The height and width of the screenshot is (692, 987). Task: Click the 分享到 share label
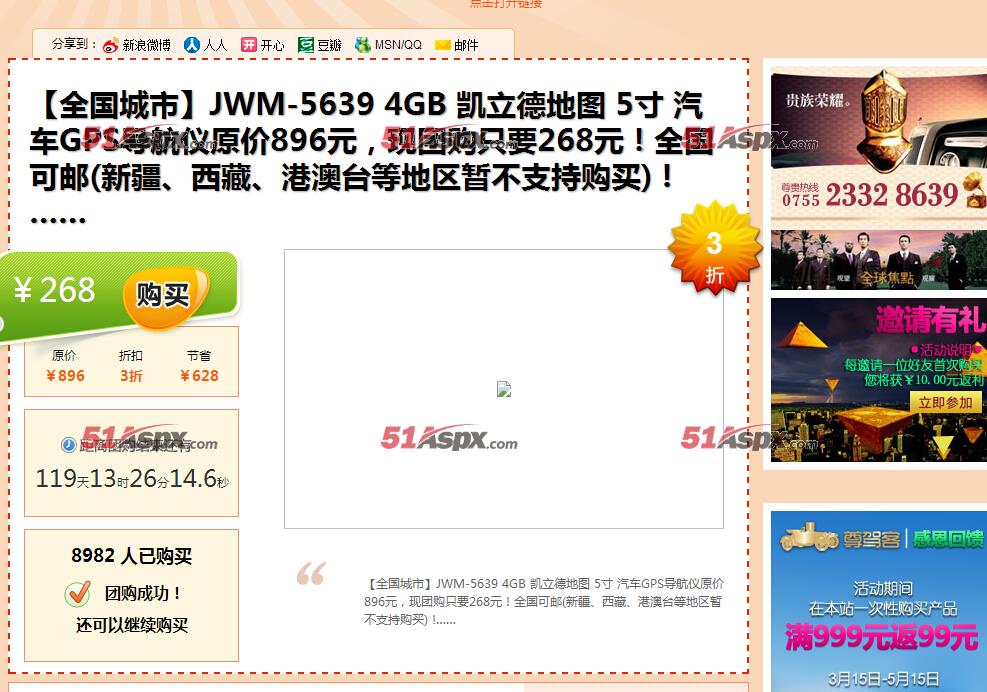pos(74,44)
